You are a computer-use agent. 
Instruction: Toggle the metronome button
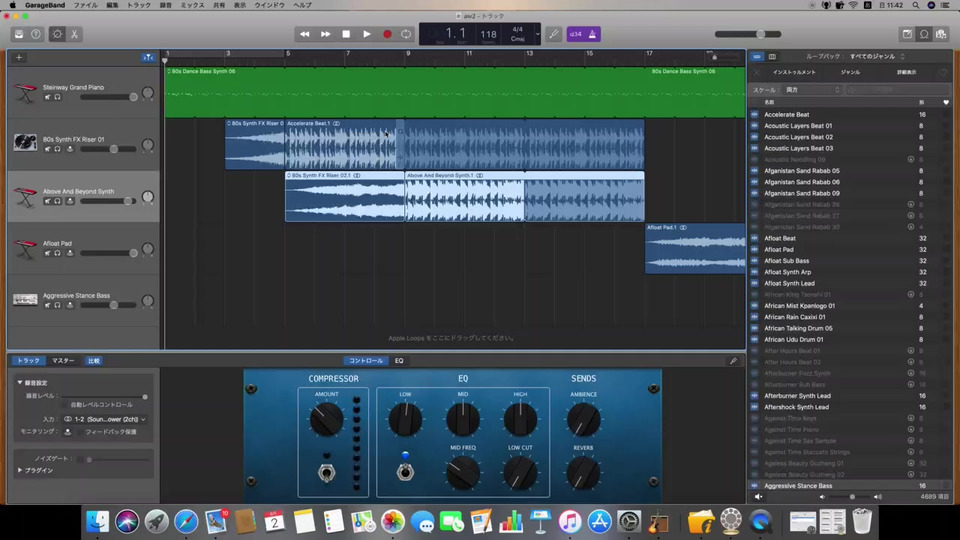tap(592, 34)
